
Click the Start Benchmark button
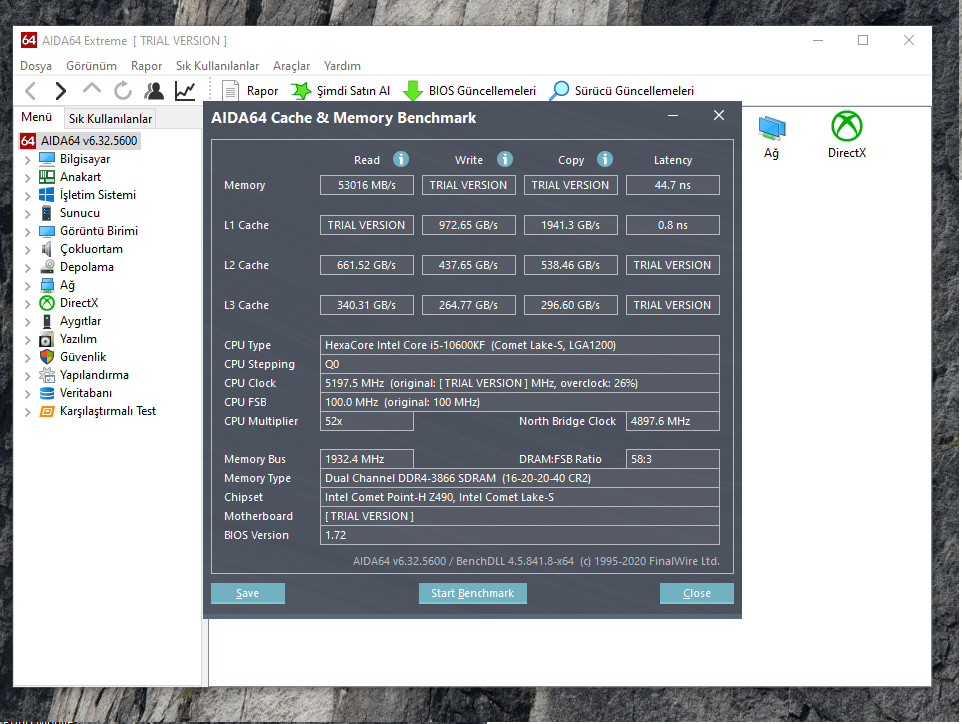pyautogui.click(x=472, y=593)
